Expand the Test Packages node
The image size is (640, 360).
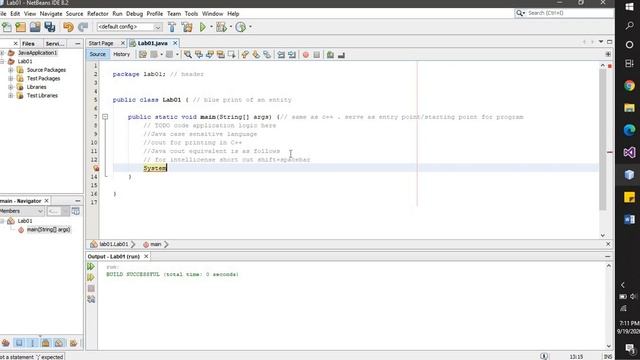[11, 78]
